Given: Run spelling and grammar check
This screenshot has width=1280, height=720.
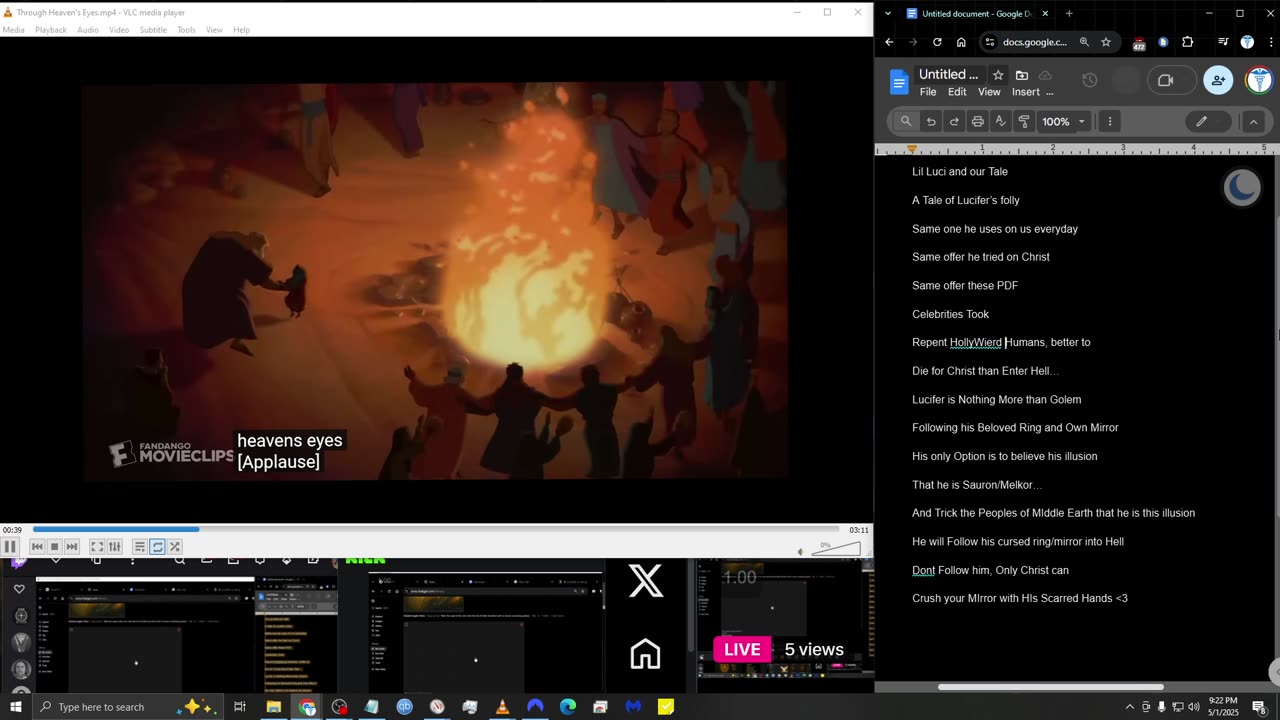Looking at the screenshot, I should 1001,121.
